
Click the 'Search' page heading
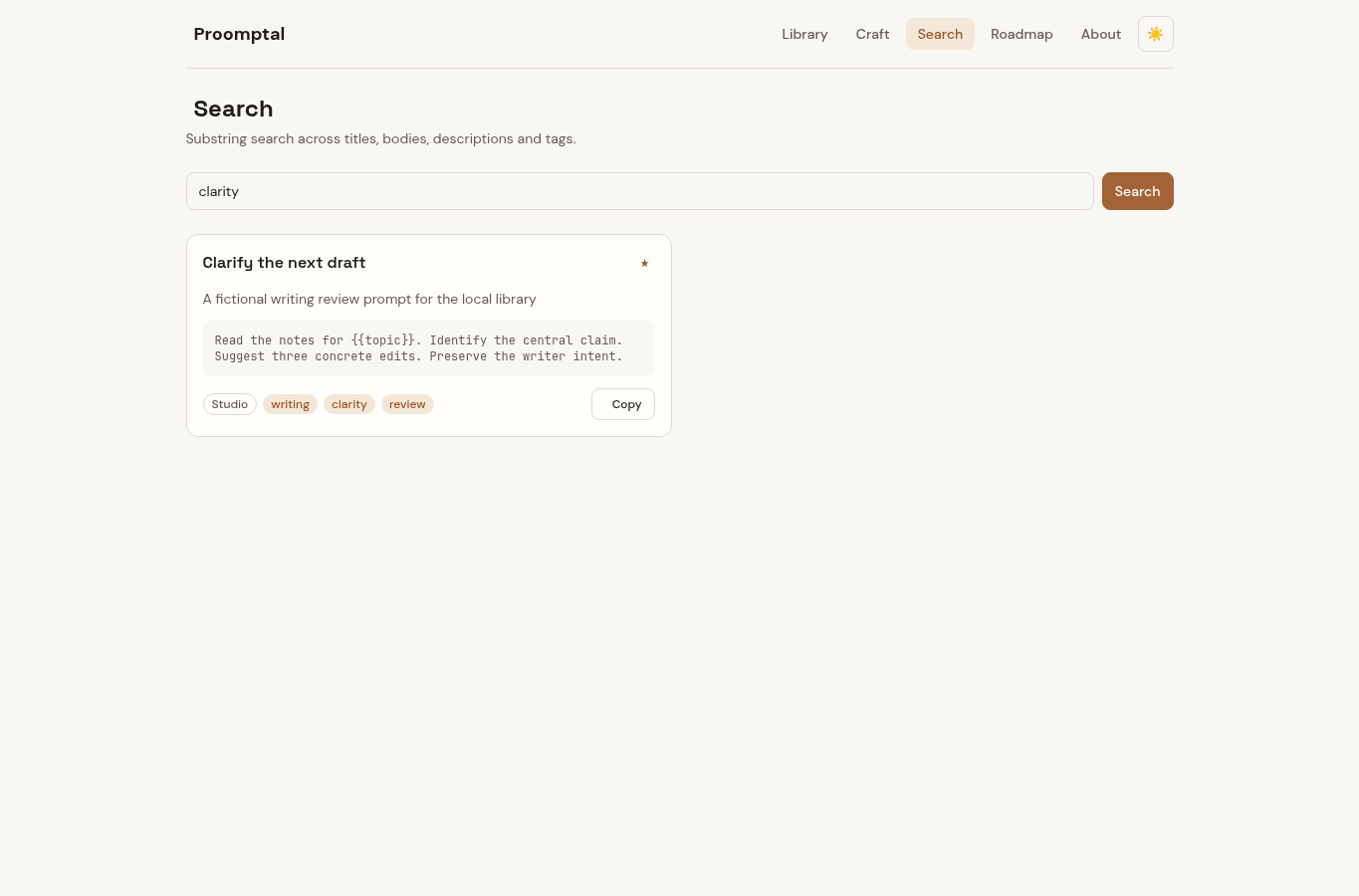coord(233,109)
